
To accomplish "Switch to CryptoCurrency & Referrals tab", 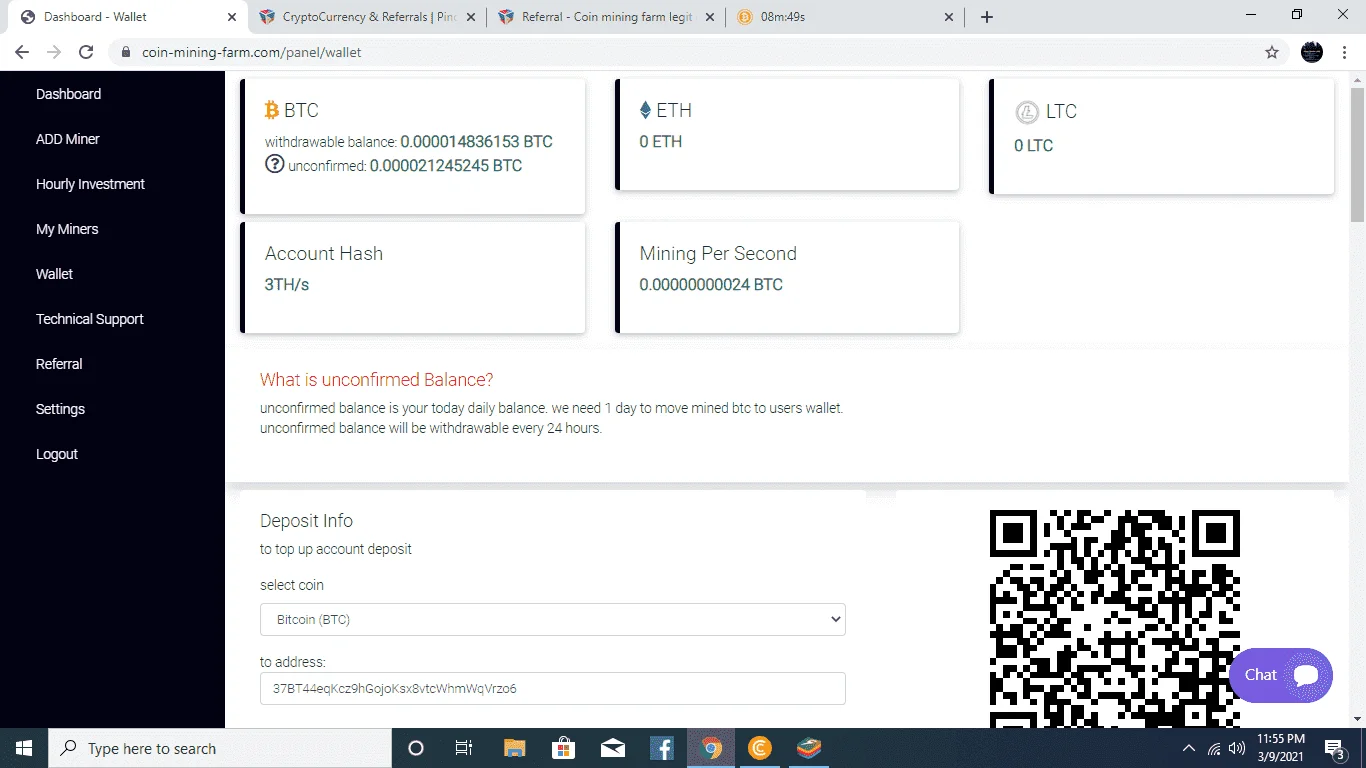I will [x=367, y=17].
